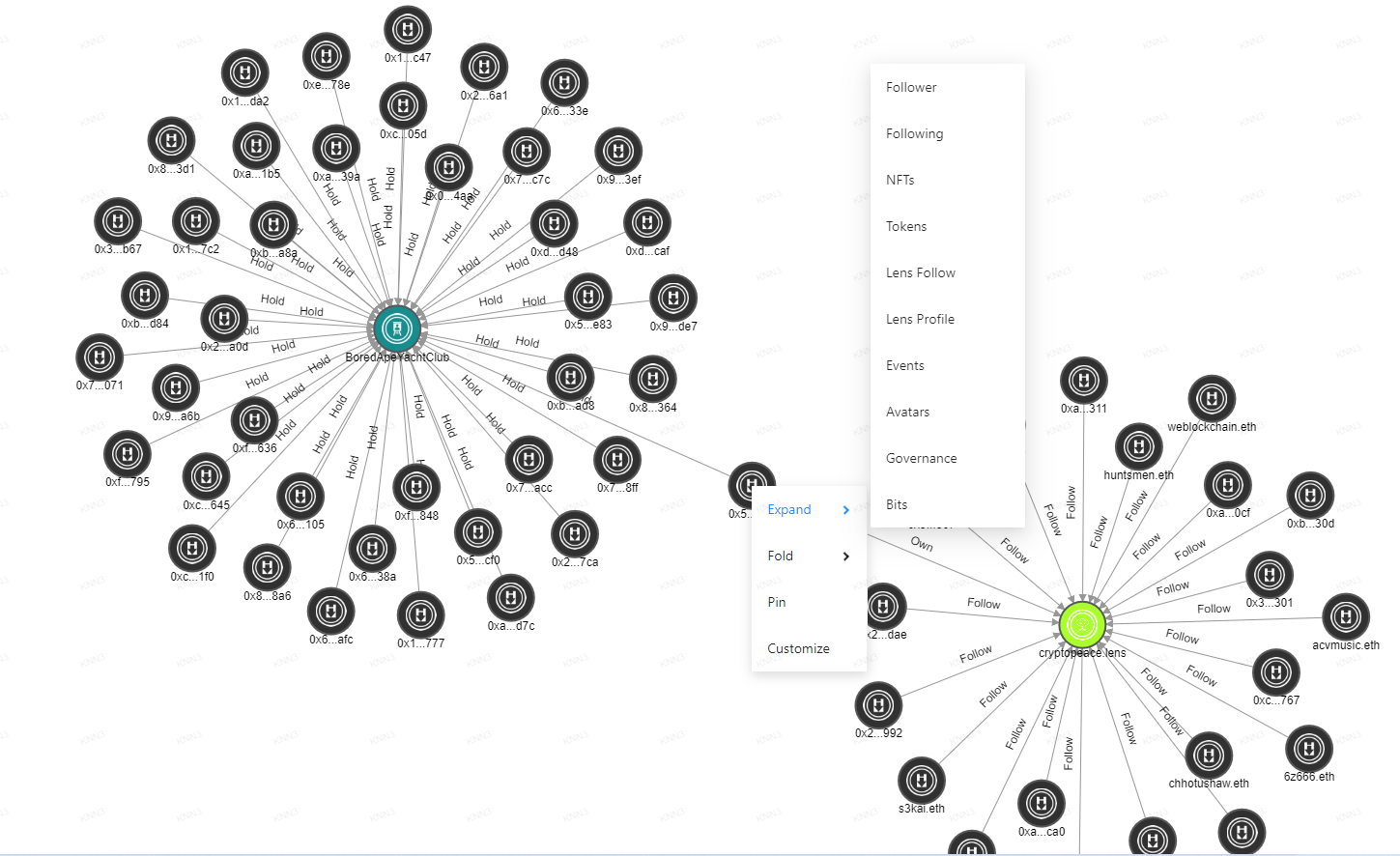Select Following in the expand submenu
The image size is (1400, 856).
click(947, 133)
